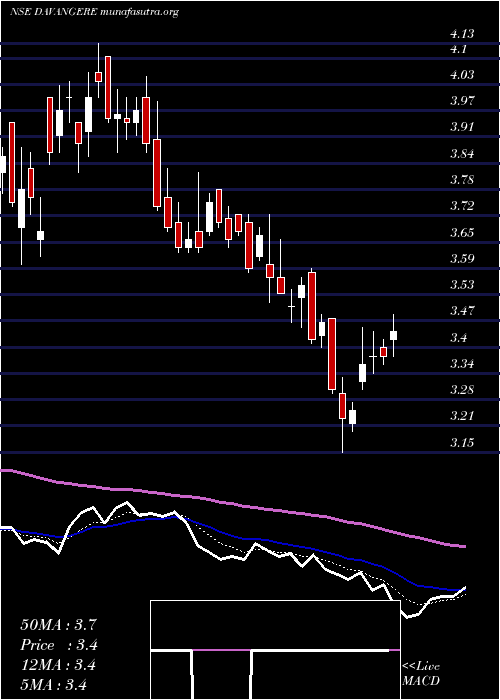Screen dimensions: 500x700
Task: Click the 3.97 price axis label
Action: point(462,100)
